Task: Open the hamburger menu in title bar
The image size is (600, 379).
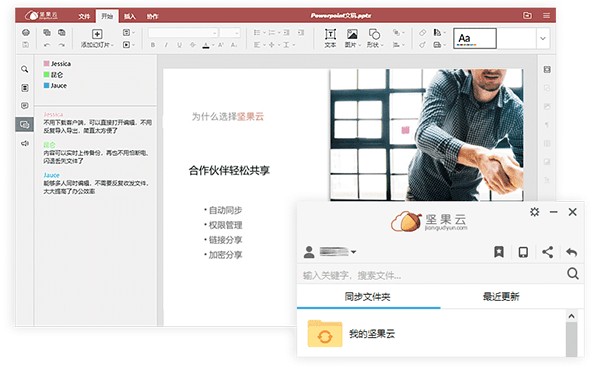Action: pos(546,15)
